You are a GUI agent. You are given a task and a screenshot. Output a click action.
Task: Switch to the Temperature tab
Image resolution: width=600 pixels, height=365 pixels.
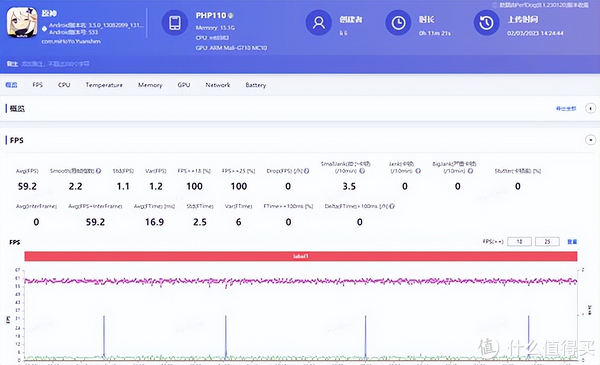click(104, 85)
